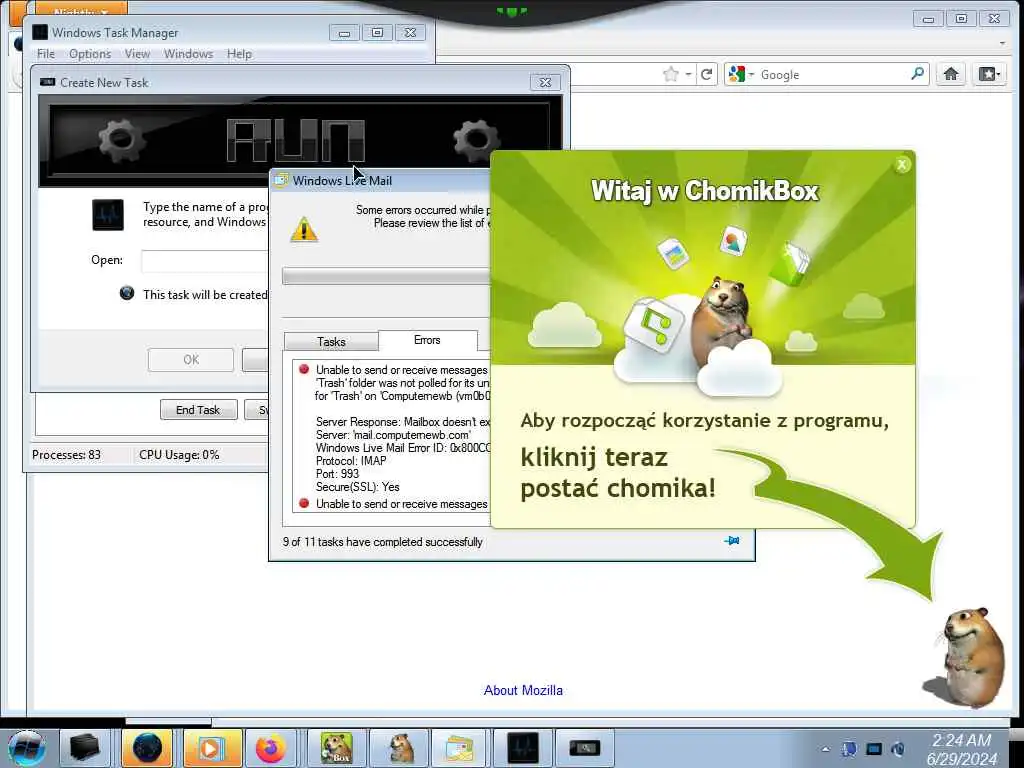This screenshot has width=1024, height=768.
Task: Open the hamster figure taskbar icon
Action: pyautogui.click(x=400, y=748)
